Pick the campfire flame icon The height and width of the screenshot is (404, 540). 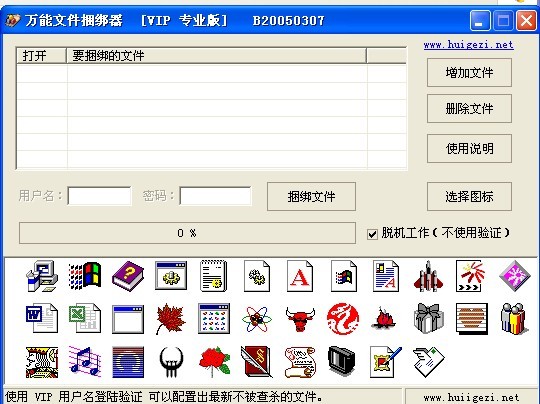coord(384,318)
